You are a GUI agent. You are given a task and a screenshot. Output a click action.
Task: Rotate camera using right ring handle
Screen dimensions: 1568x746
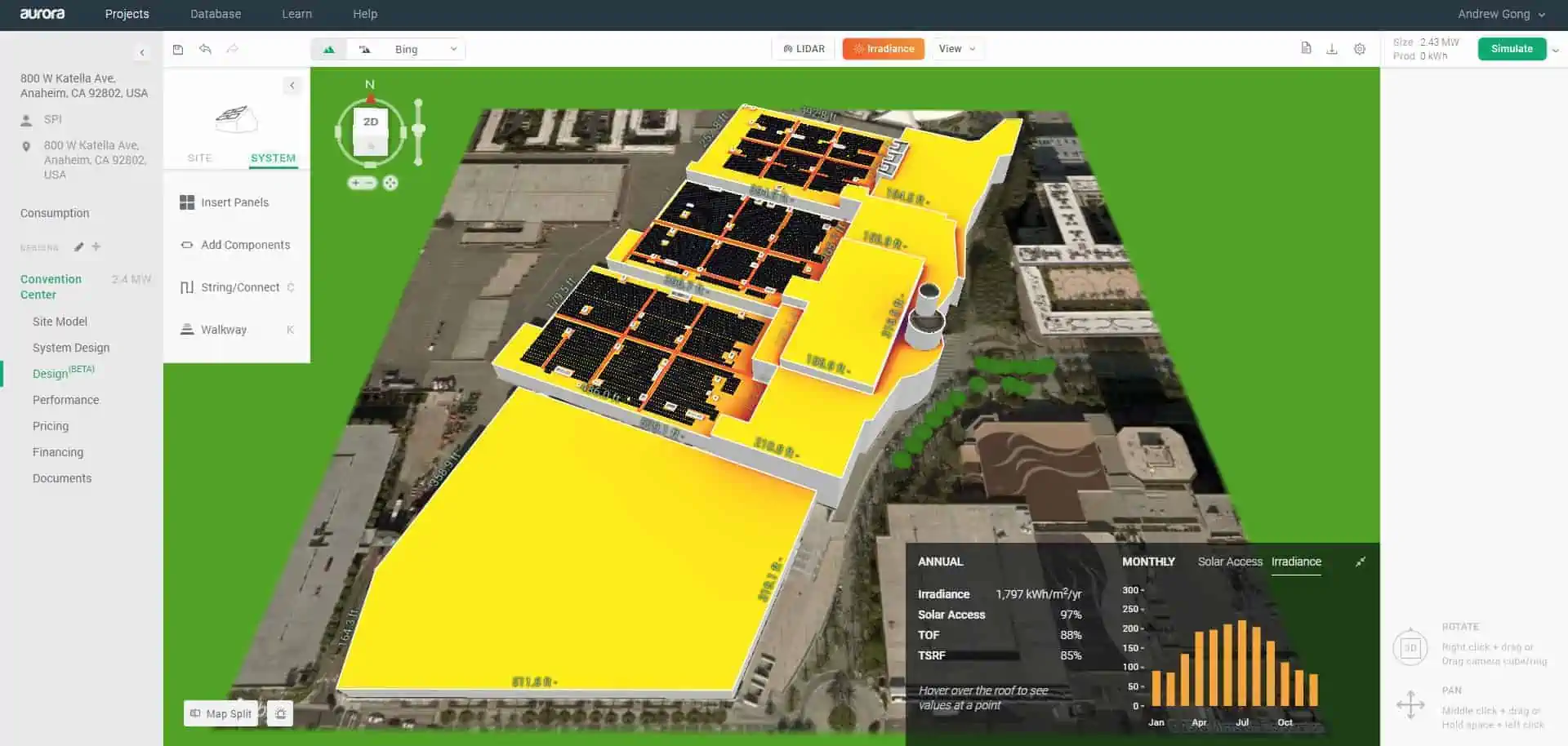403,132
